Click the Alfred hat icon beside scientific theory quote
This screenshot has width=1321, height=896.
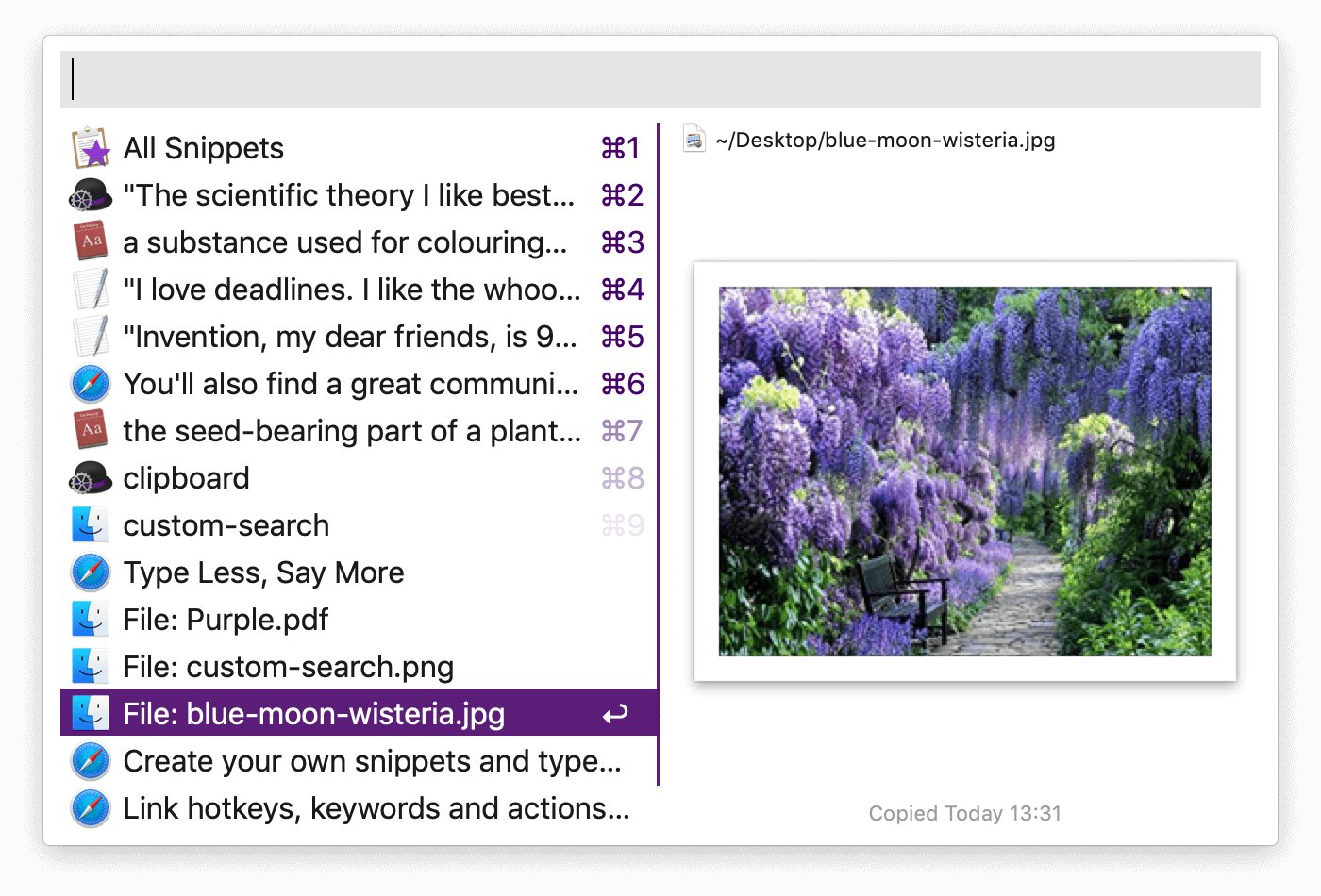(x=91, y=195)
